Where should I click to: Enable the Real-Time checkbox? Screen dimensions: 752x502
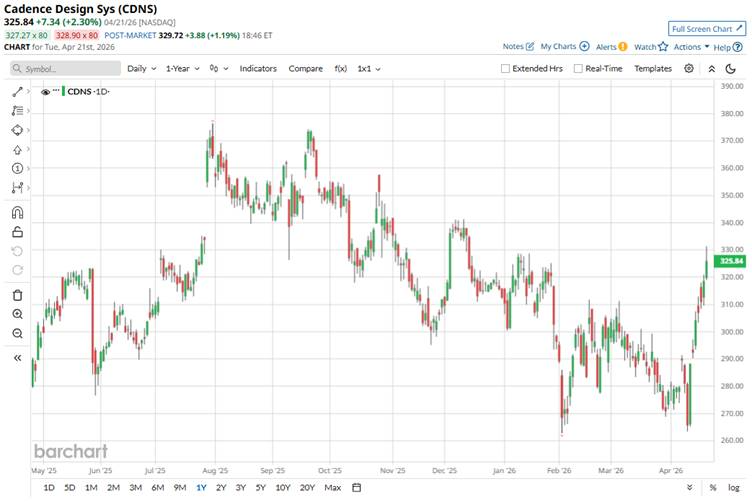(578, 69)
